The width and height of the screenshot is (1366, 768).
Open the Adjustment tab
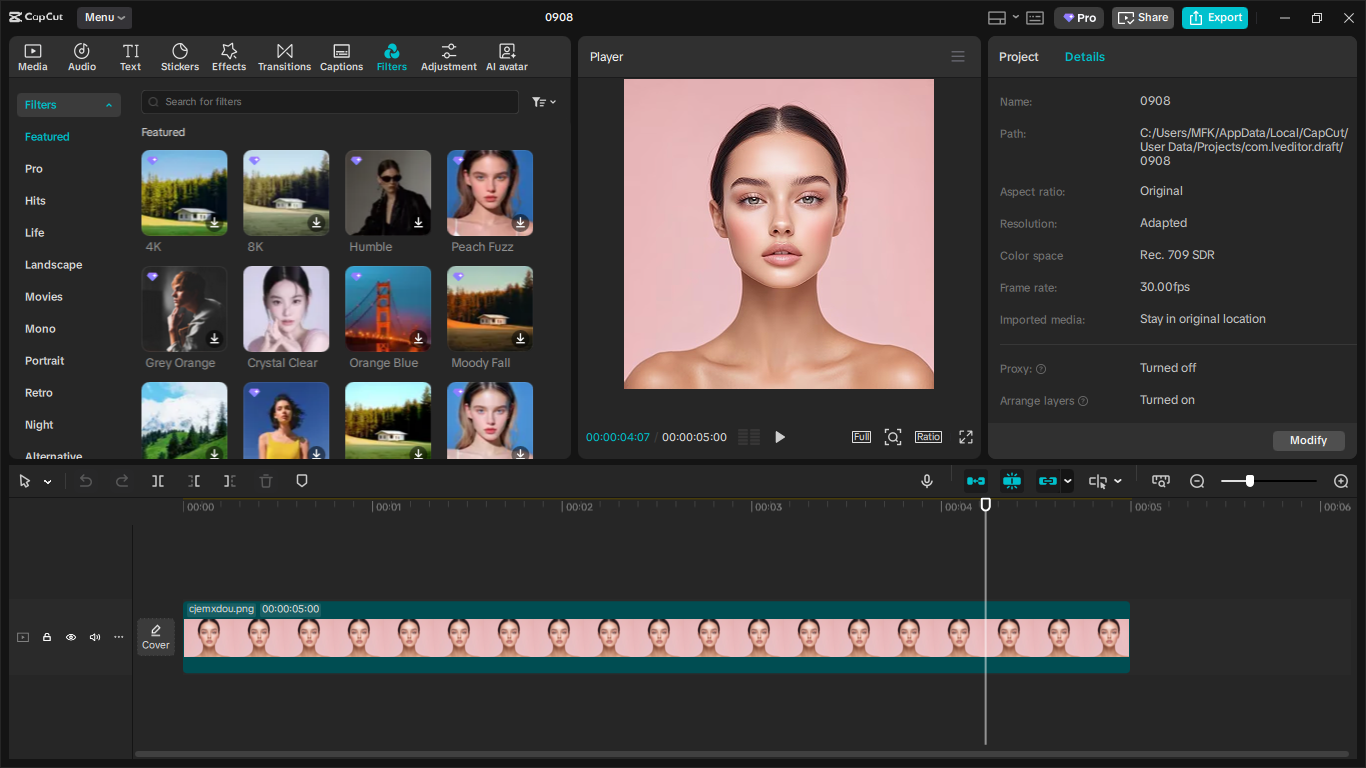(449, 57)
